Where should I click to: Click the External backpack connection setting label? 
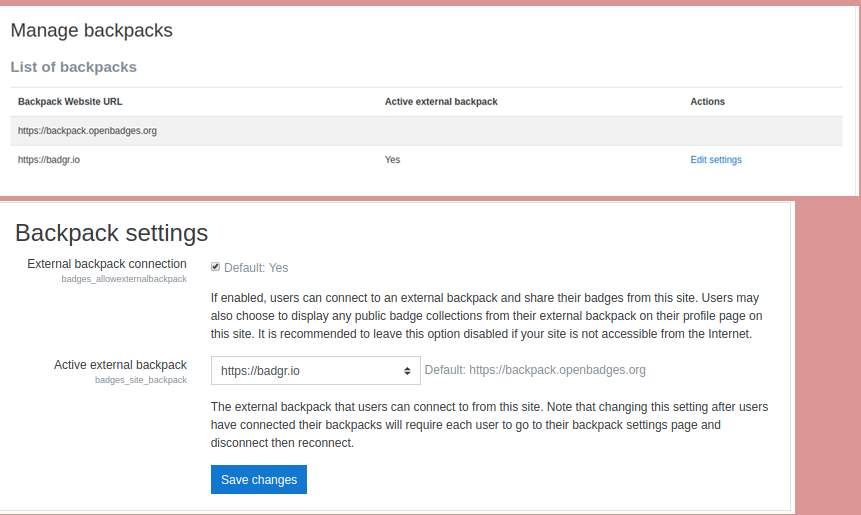(107, 264)
